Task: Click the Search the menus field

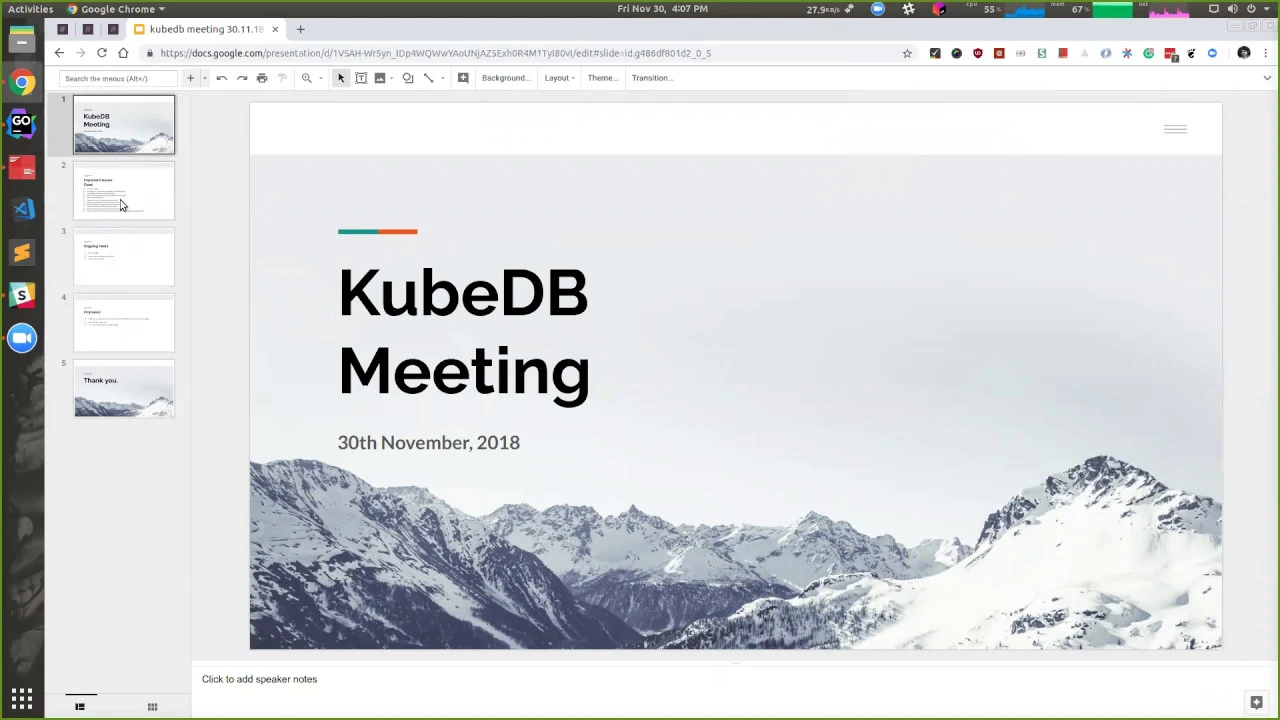Action: point(118,78)
